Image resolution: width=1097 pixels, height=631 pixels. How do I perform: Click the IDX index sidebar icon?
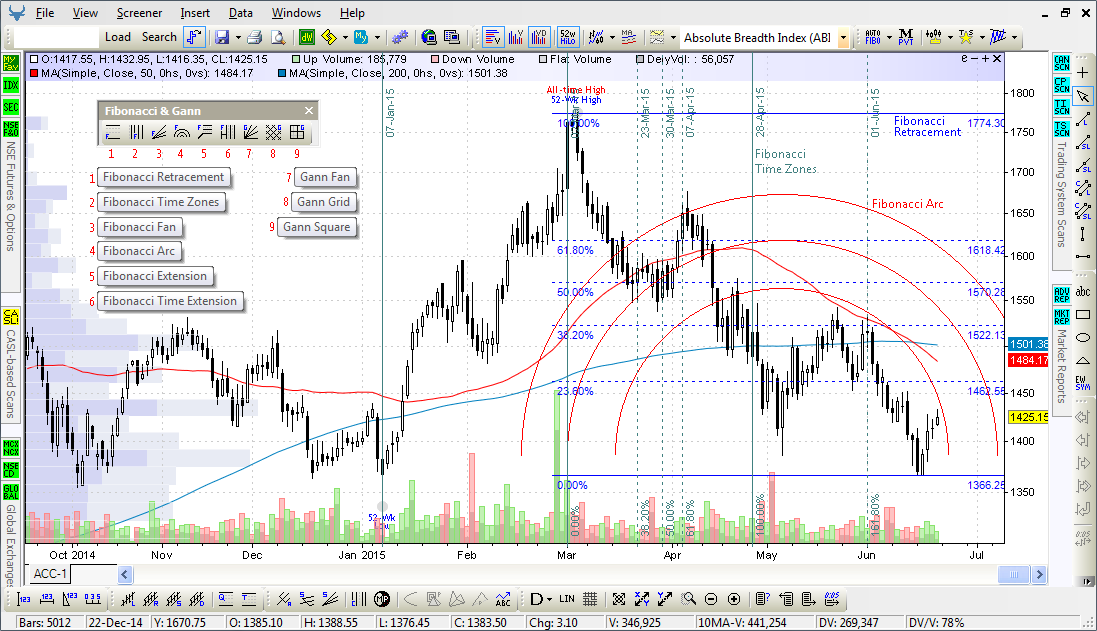point(10,85)
